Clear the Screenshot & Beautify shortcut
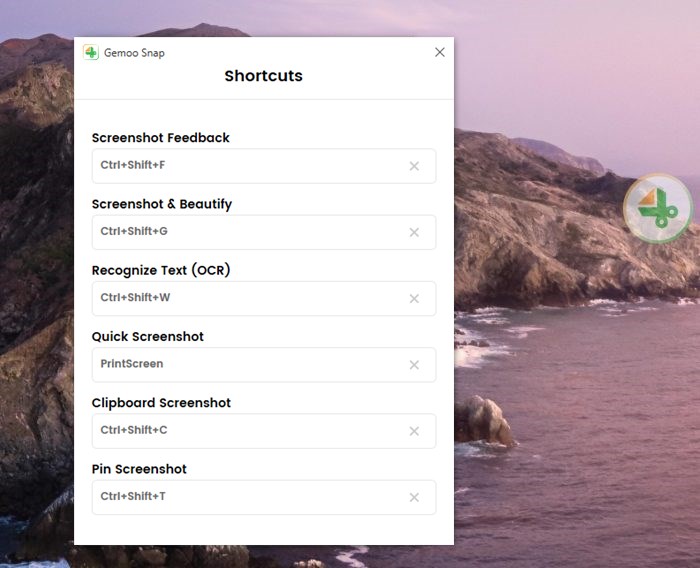 click(414, 232)
